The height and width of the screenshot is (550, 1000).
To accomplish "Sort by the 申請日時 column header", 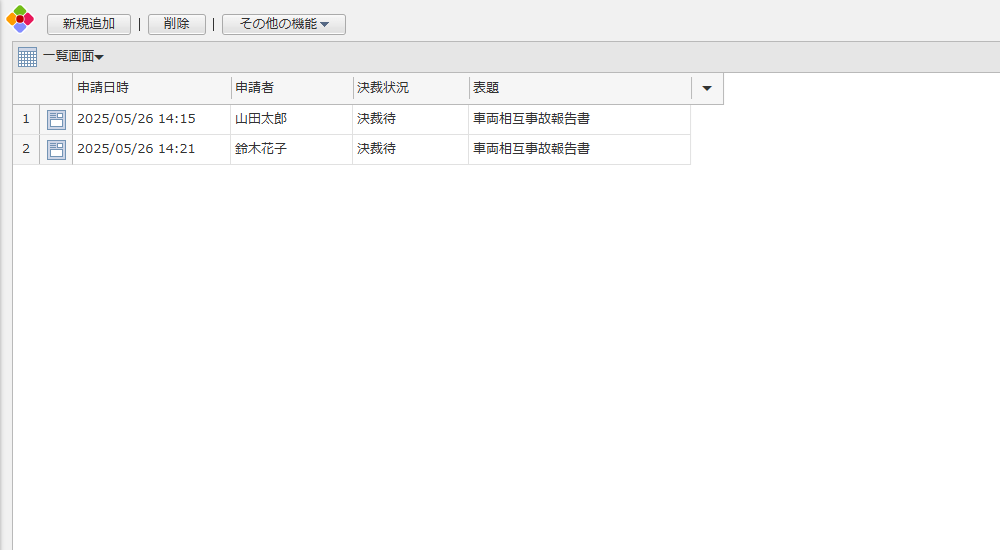I will [150, 88].
